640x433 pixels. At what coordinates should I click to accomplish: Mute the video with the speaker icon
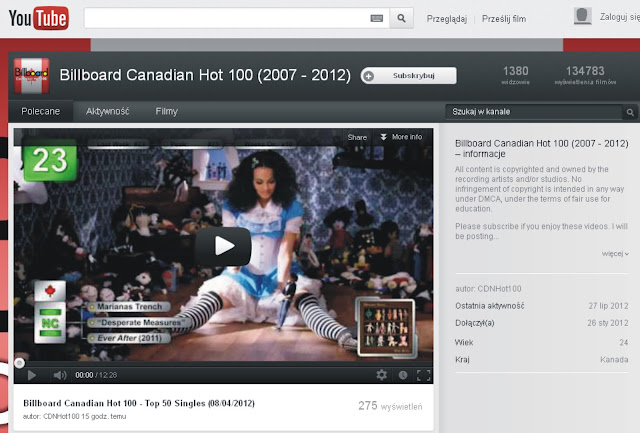[60, 375]
